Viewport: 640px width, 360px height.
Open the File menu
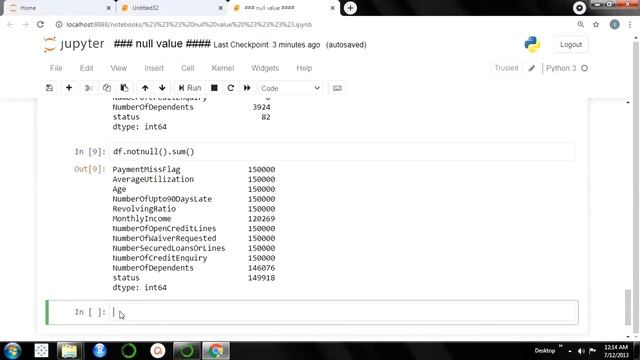click(x=56, y=68)
